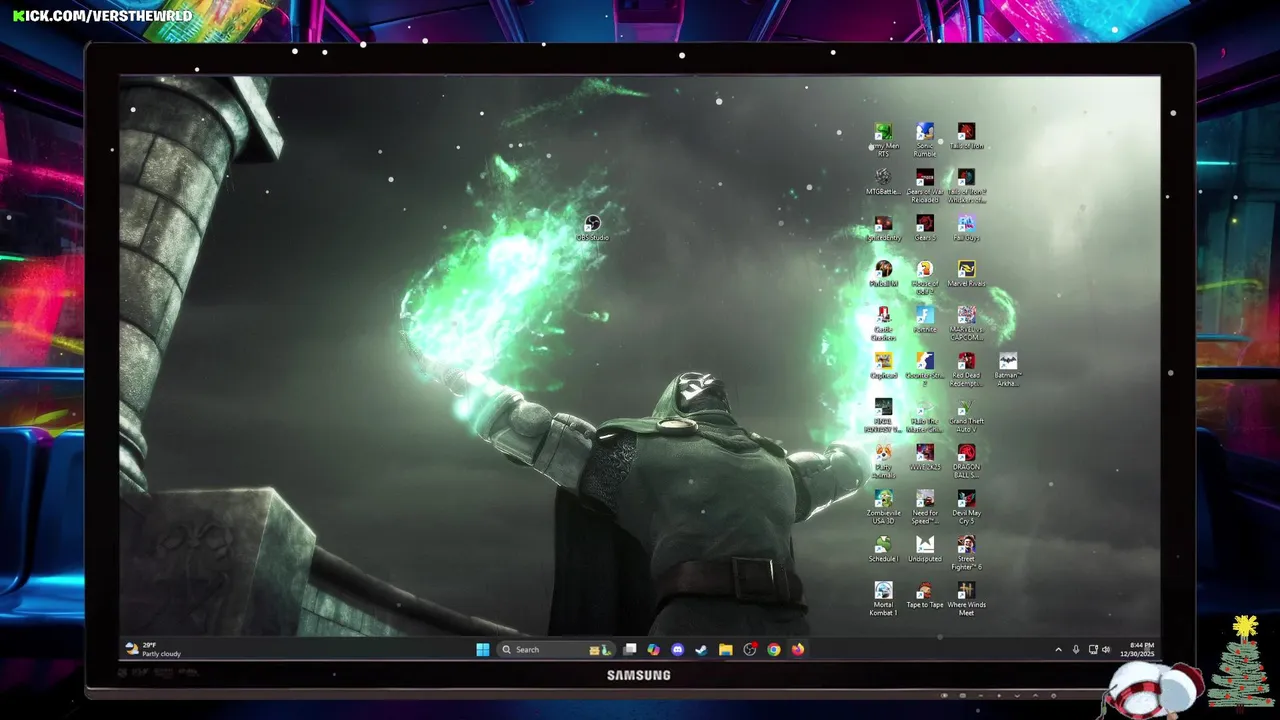Open MARVEL vs. CAPCOM shortcut
The height and width of the screenshot is (720, 1280).
[966, 323]
